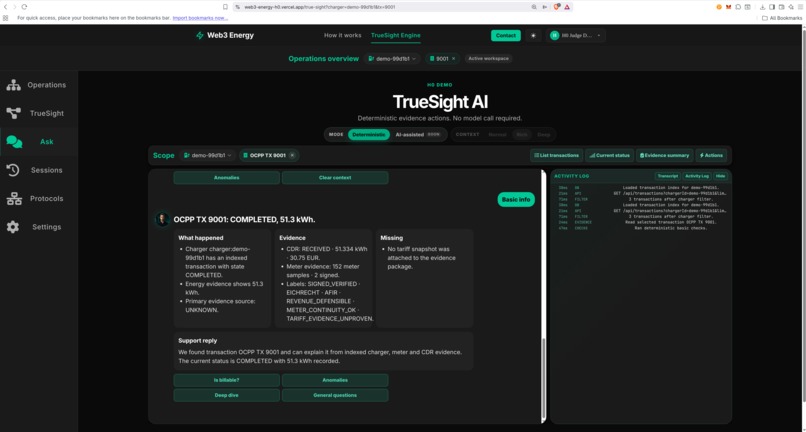
Task: Open the All Bookmarks folder
Action: (782, 18)
